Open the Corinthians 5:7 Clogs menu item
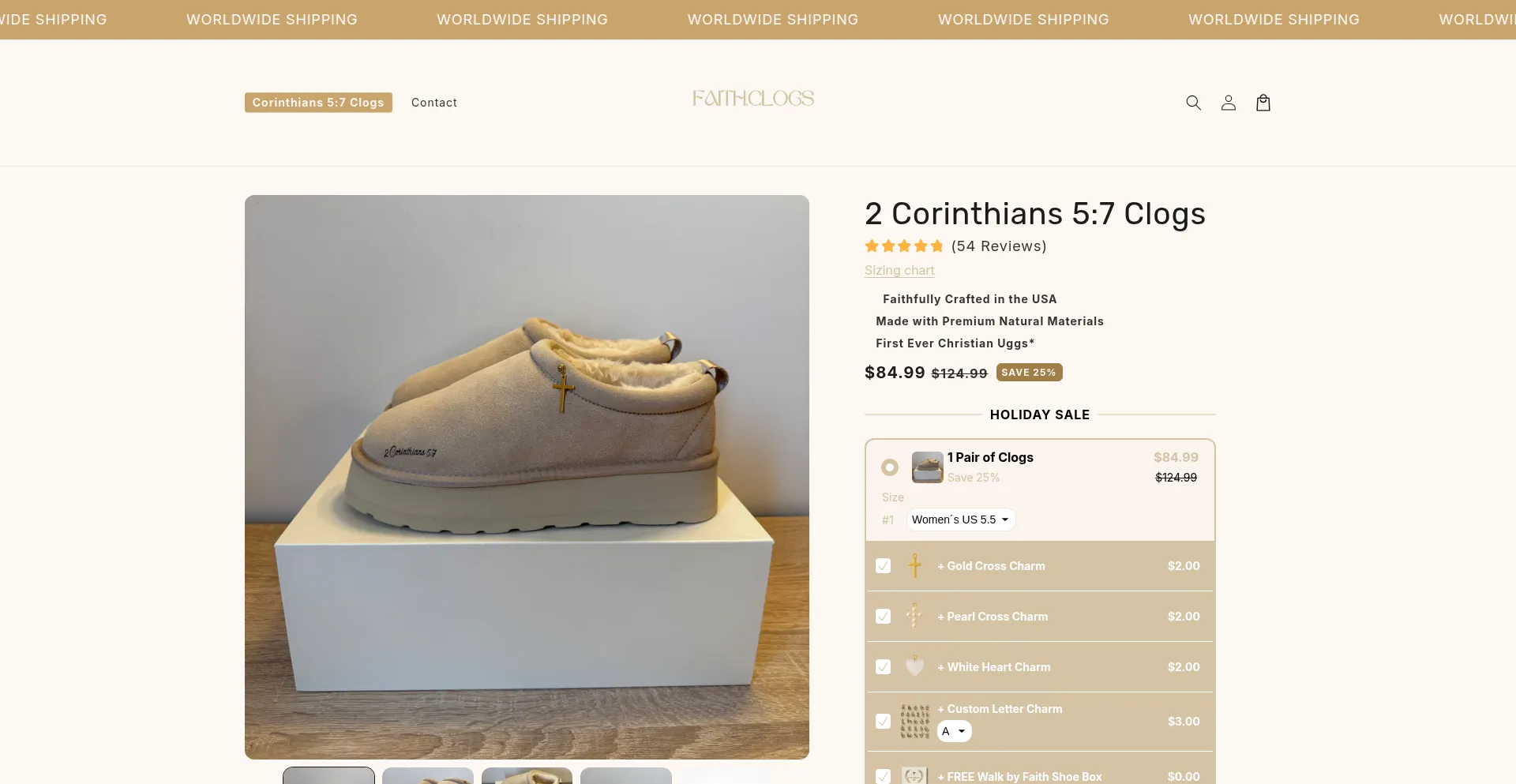The height and width of the screenshot is (784, 1516). 318,103
